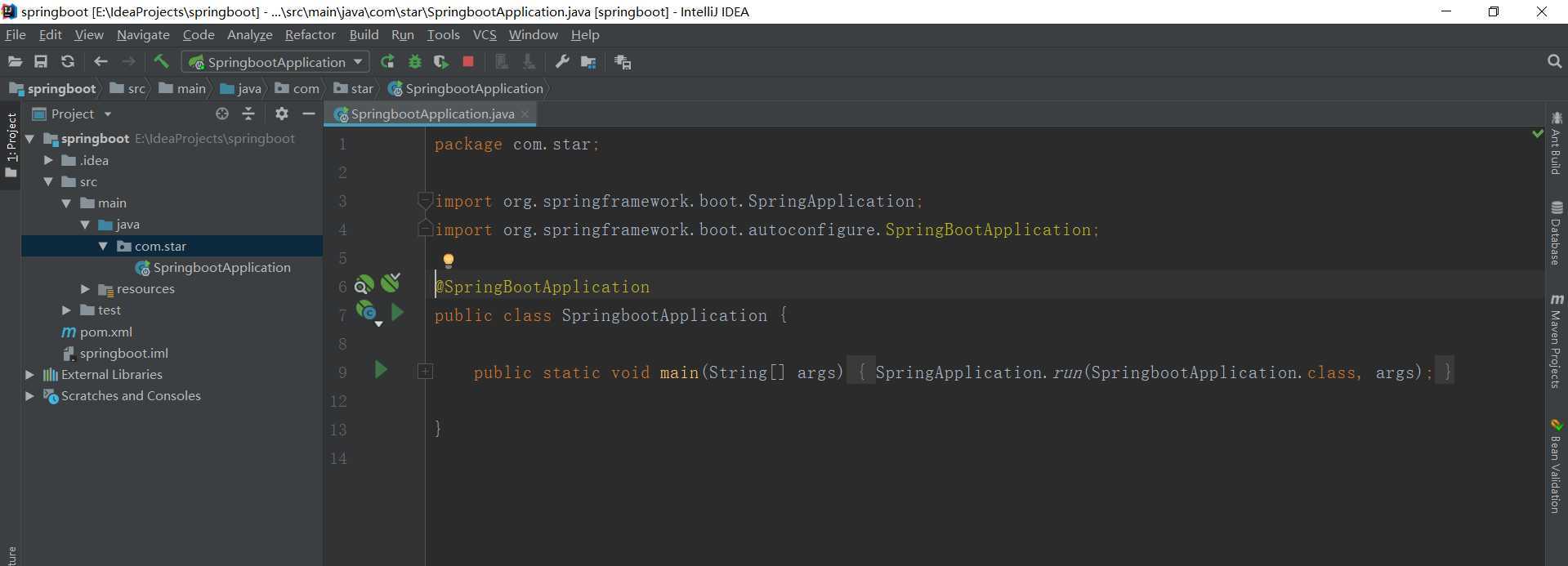1568x566 pixels.
Task: Open Search Everywhere magnifier icon
Action: 1554,62
